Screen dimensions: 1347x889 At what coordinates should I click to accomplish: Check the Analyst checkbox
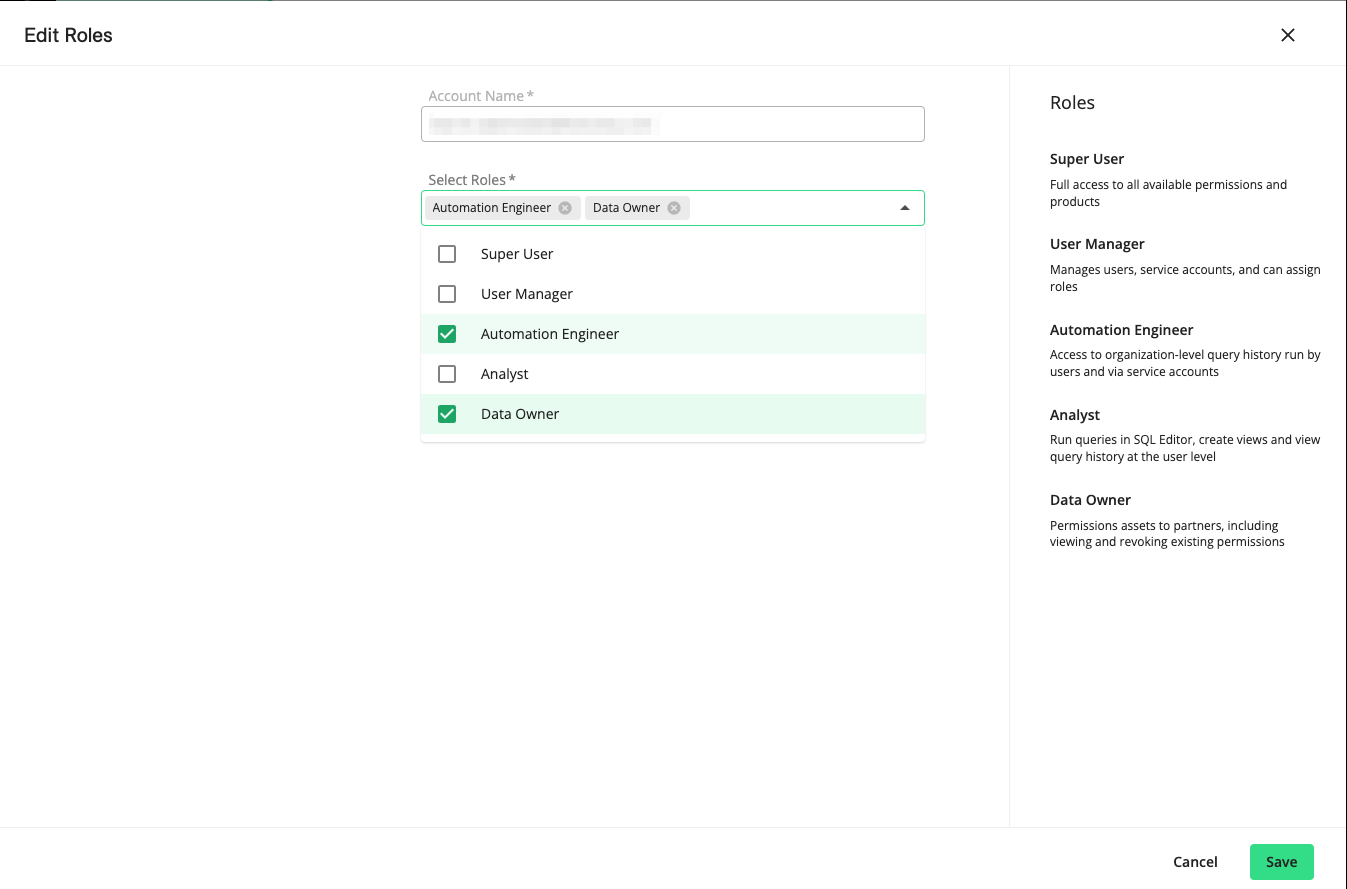click(447, 374)
